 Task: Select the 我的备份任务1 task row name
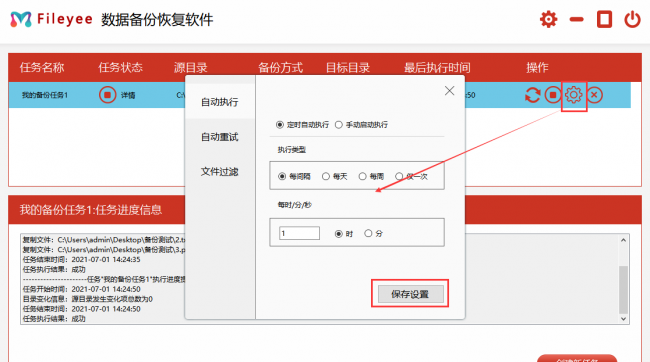45,95
